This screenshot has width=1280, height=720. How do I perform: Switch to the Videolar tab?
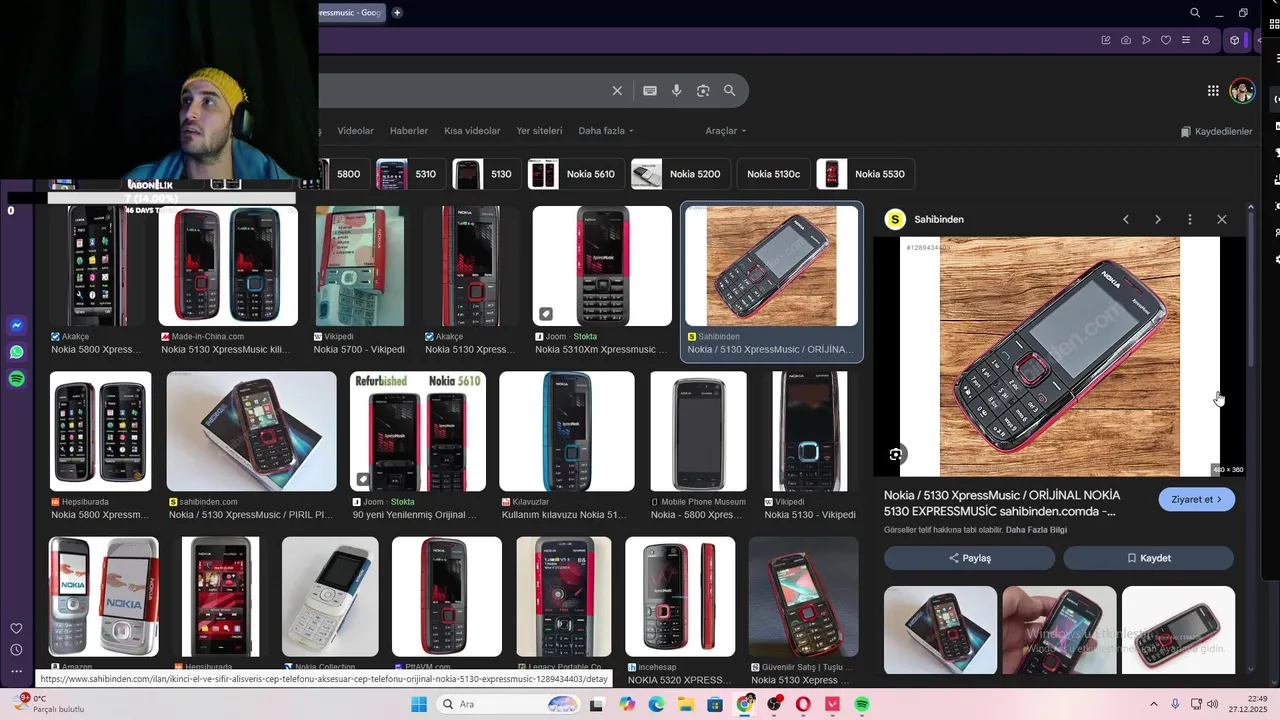(355, 131)
